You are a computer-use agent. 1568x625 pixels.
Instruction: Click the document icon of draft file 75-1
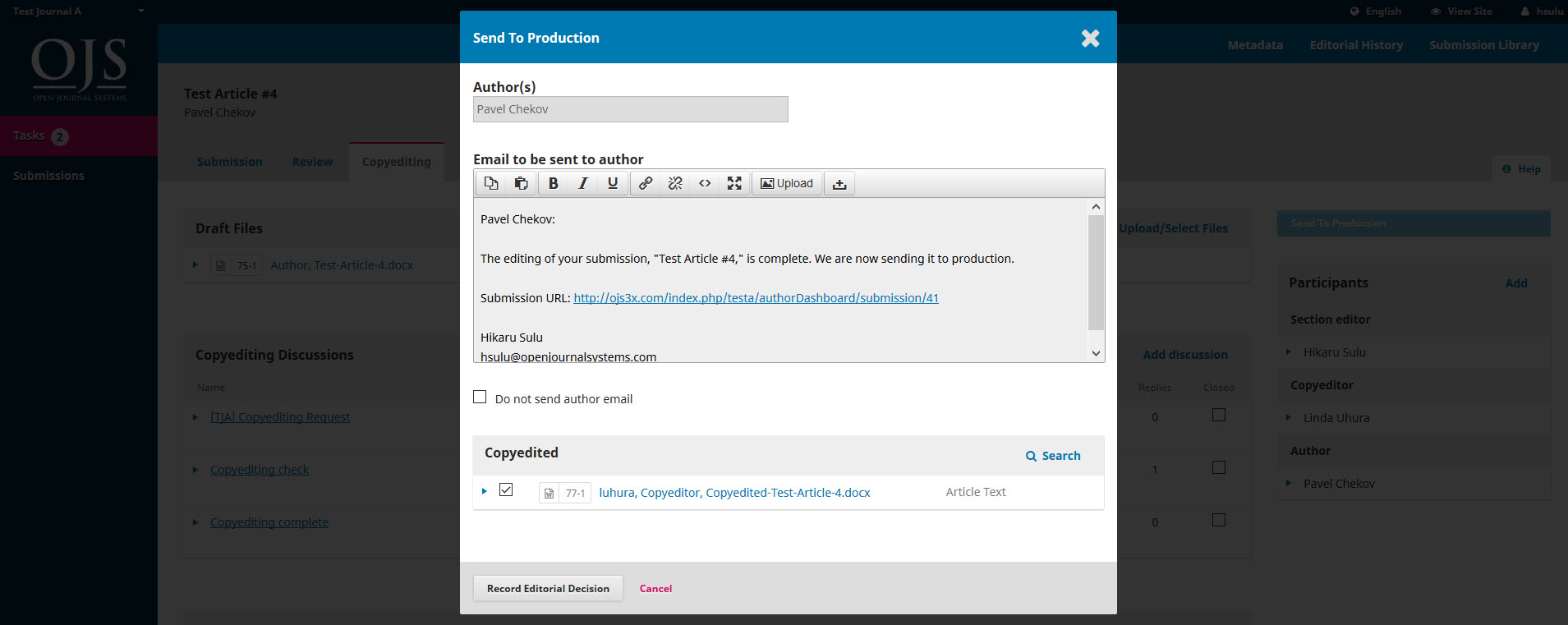(x=220, y=265)
